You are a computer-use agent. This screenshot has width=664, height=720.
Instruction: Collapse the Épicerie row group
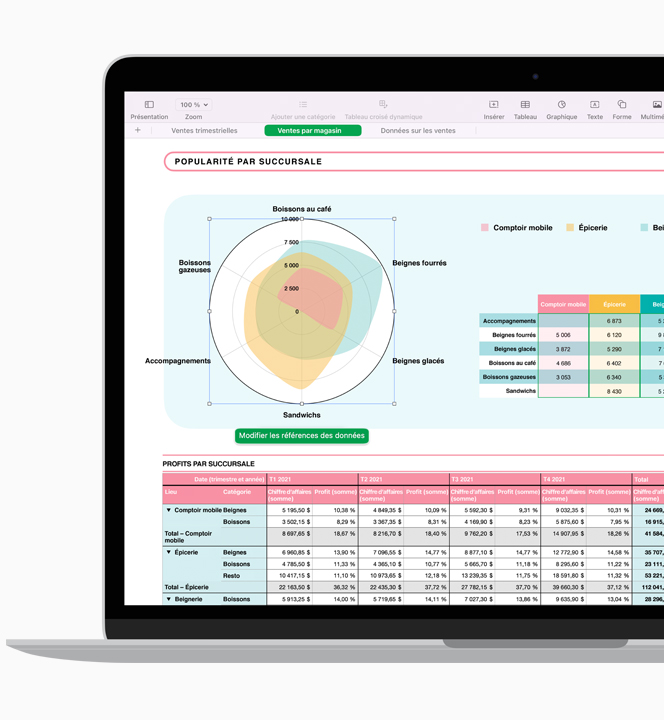point(169,552)
